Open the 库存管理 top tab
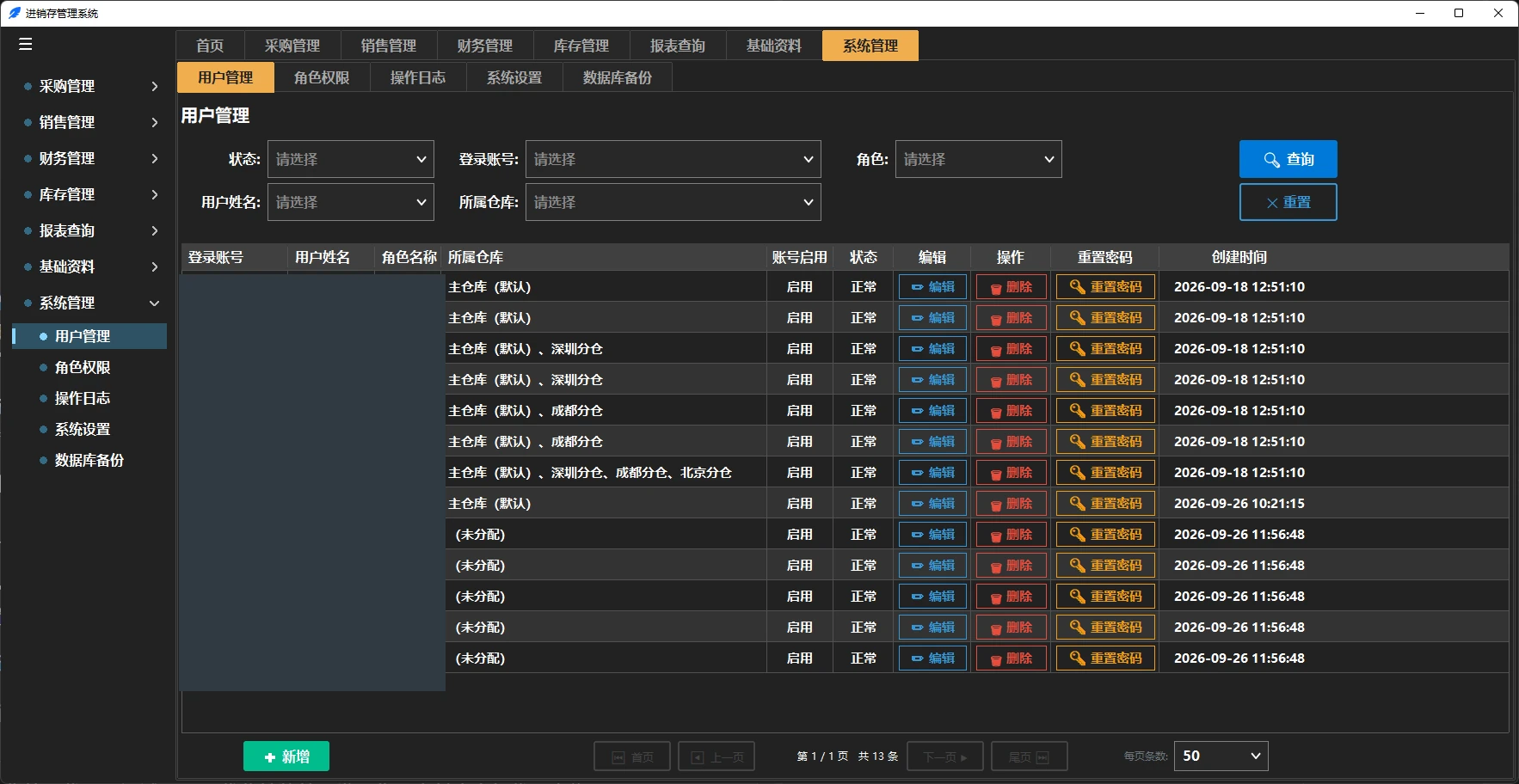This screenshot has height=784, width=1519. [581, 46]
